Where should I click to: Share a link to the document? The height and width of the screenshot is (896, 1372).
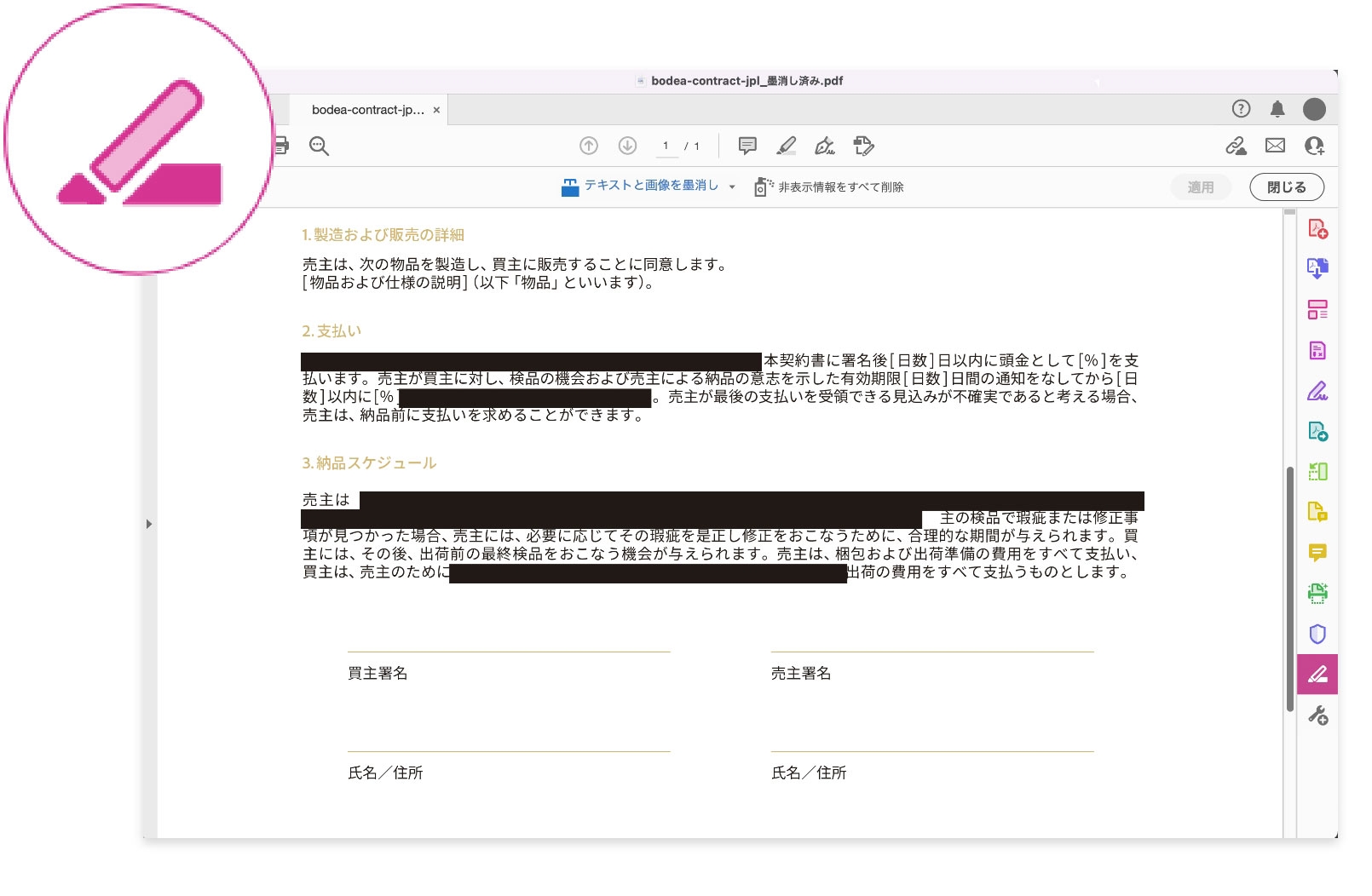pyautogui.click(x=1236, y=146)
